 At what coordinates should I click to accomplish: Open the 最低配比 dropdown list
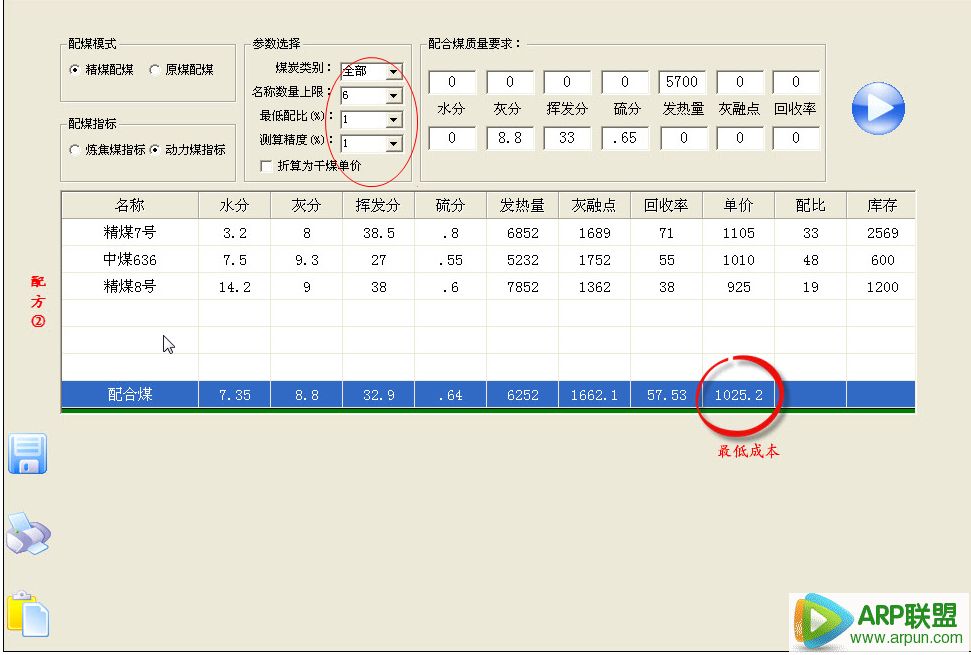tap(394, 120)
